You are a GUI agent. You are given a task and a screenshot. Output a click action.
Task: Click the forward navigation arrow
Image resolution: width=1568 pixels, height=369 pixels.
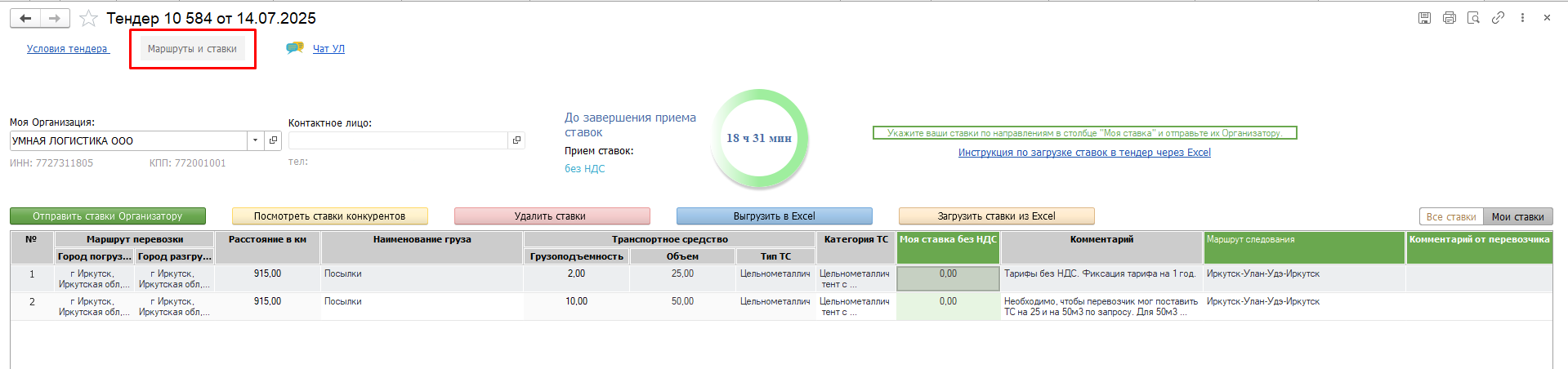55,18
